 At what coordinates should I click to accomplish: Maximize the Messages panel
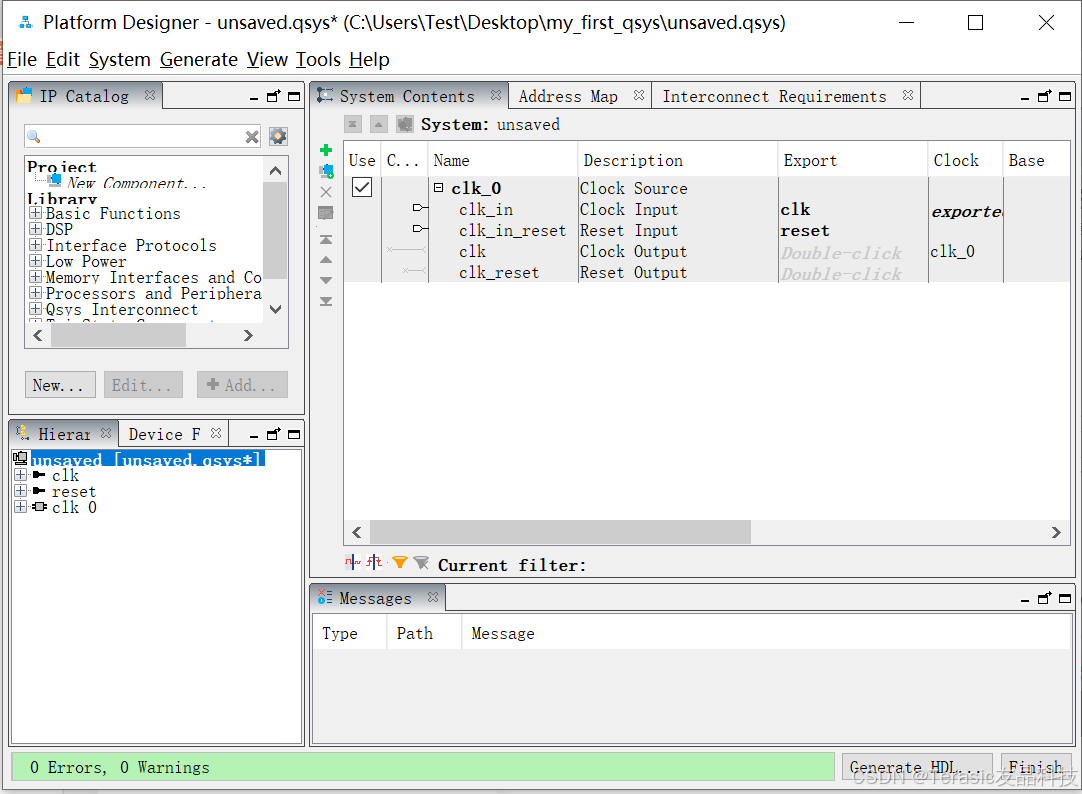coord(1065,598)
